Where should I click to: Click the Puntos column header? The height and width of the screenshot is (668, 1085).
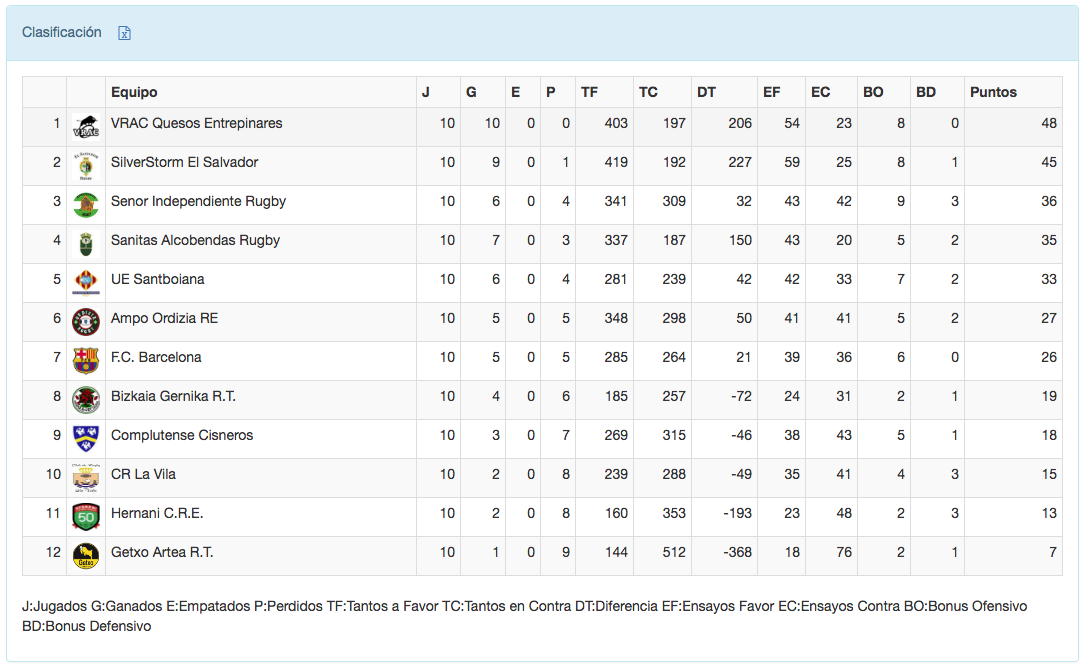993,92
